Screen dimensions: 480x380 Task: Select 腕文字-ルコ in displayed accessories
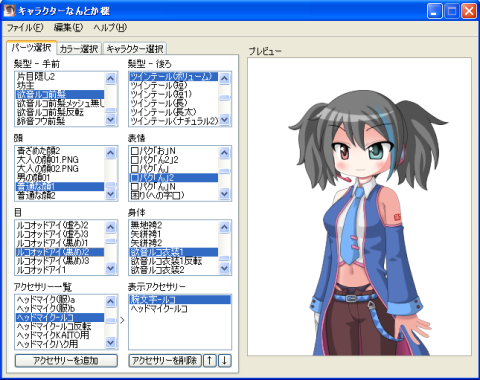(180, 300)
